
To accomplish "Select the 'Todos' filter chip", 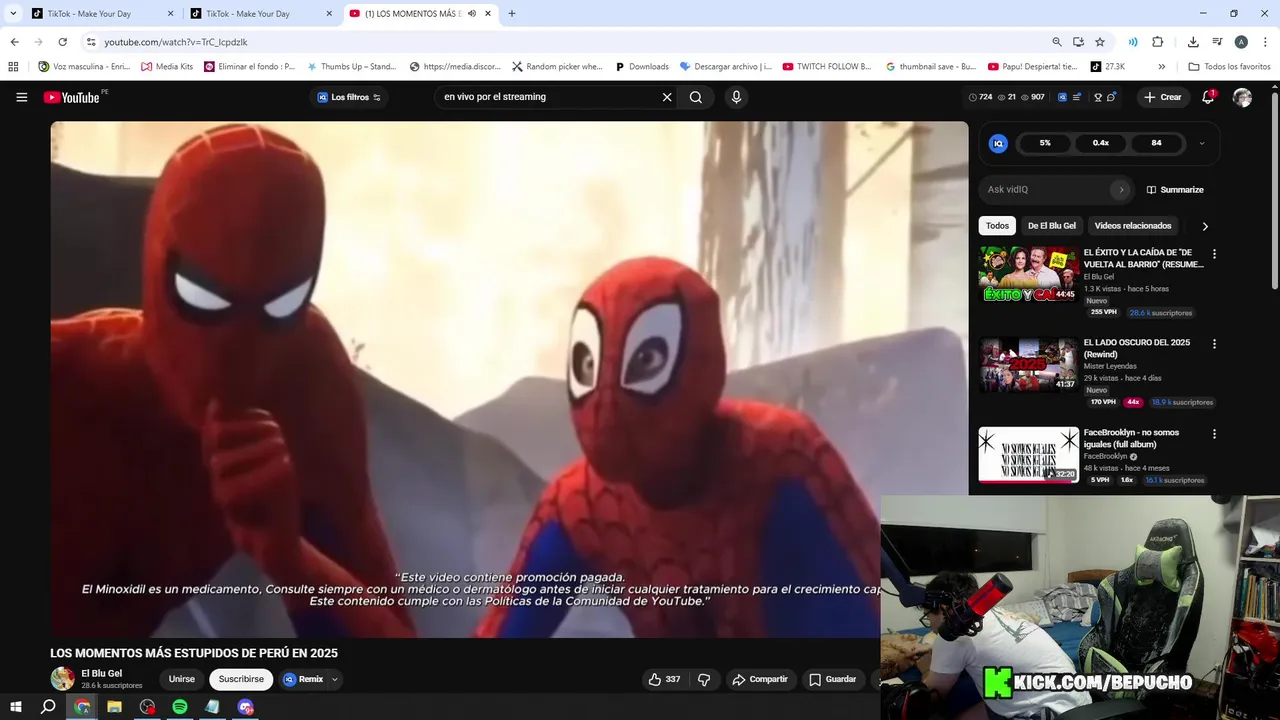I will [997, 226].
